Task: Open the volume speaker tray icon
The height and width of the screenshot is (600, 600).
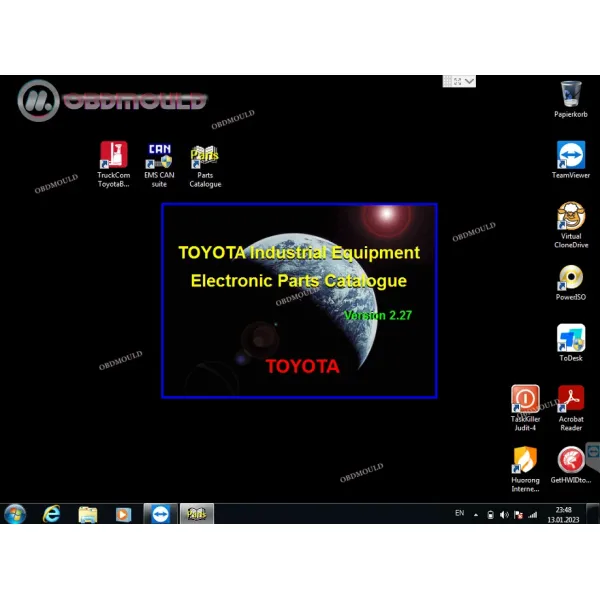Action: coord(504,515)
